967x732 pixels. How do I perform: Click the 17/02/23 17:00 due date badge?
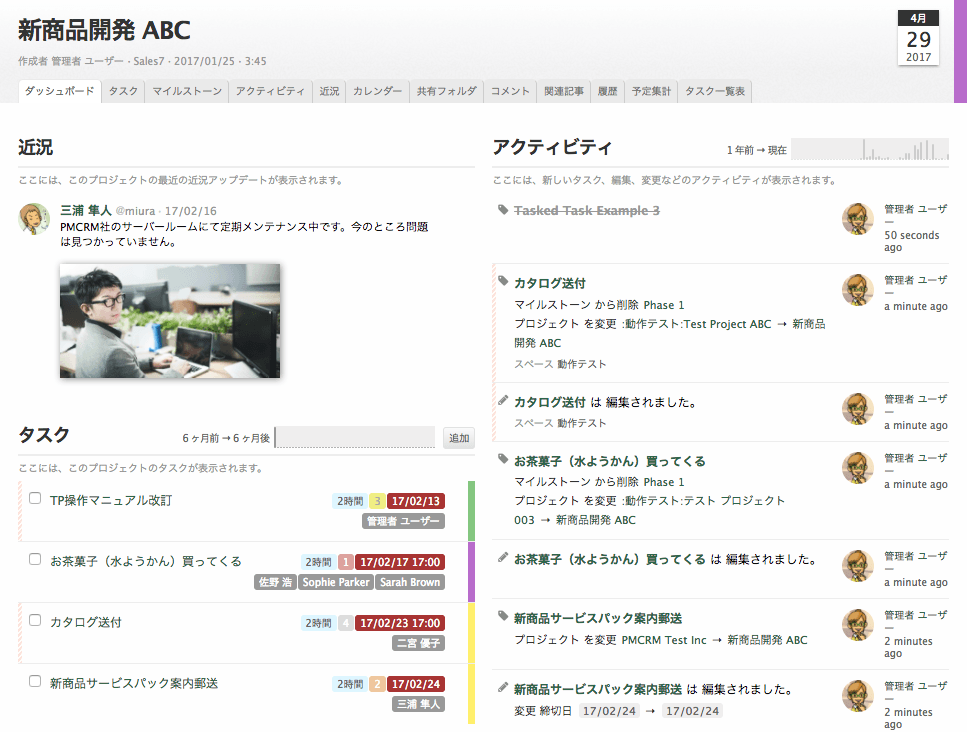(x=400, y=623)
